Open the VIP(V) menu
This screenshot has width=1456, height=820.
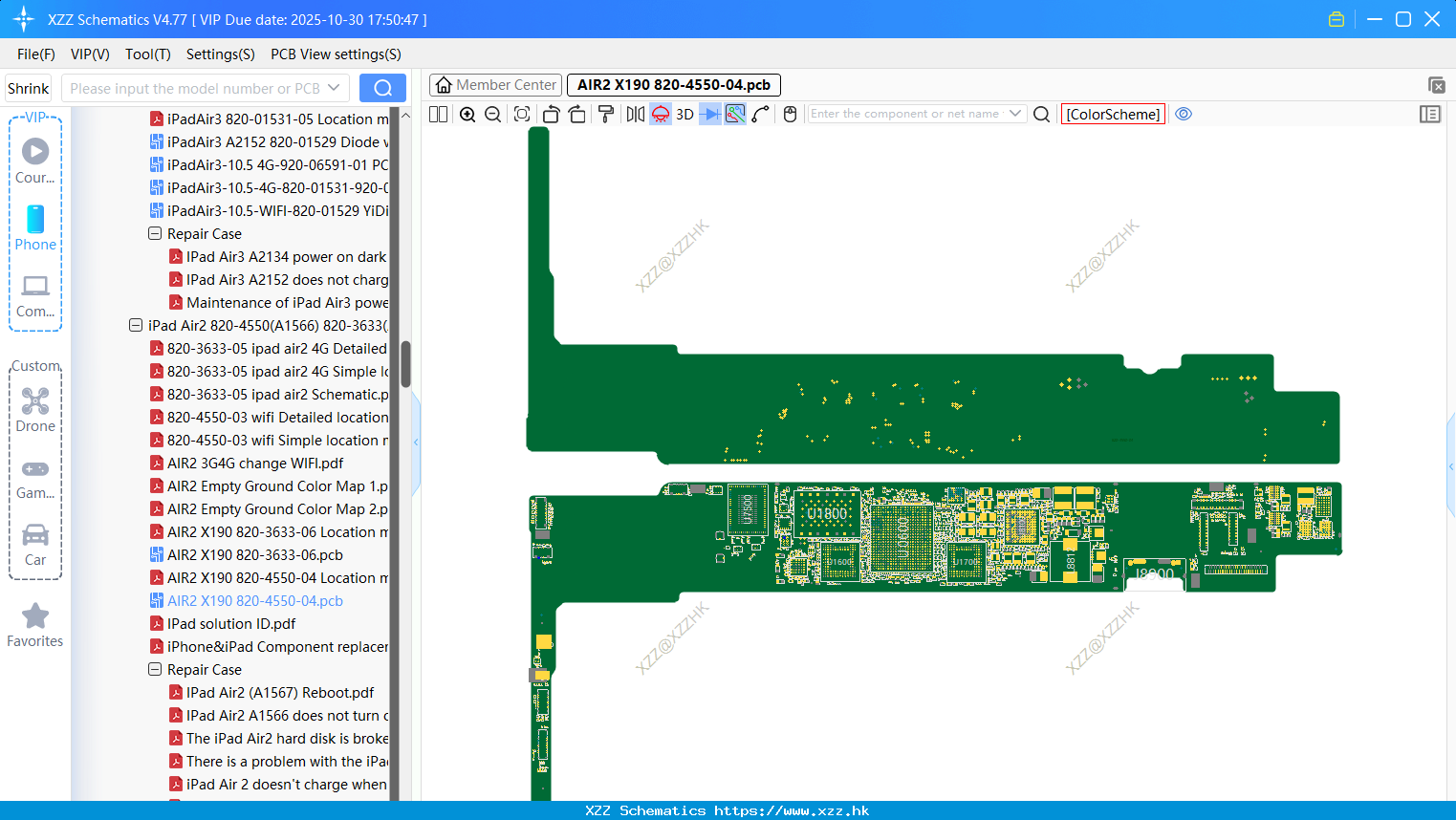[x=90, y=54]
